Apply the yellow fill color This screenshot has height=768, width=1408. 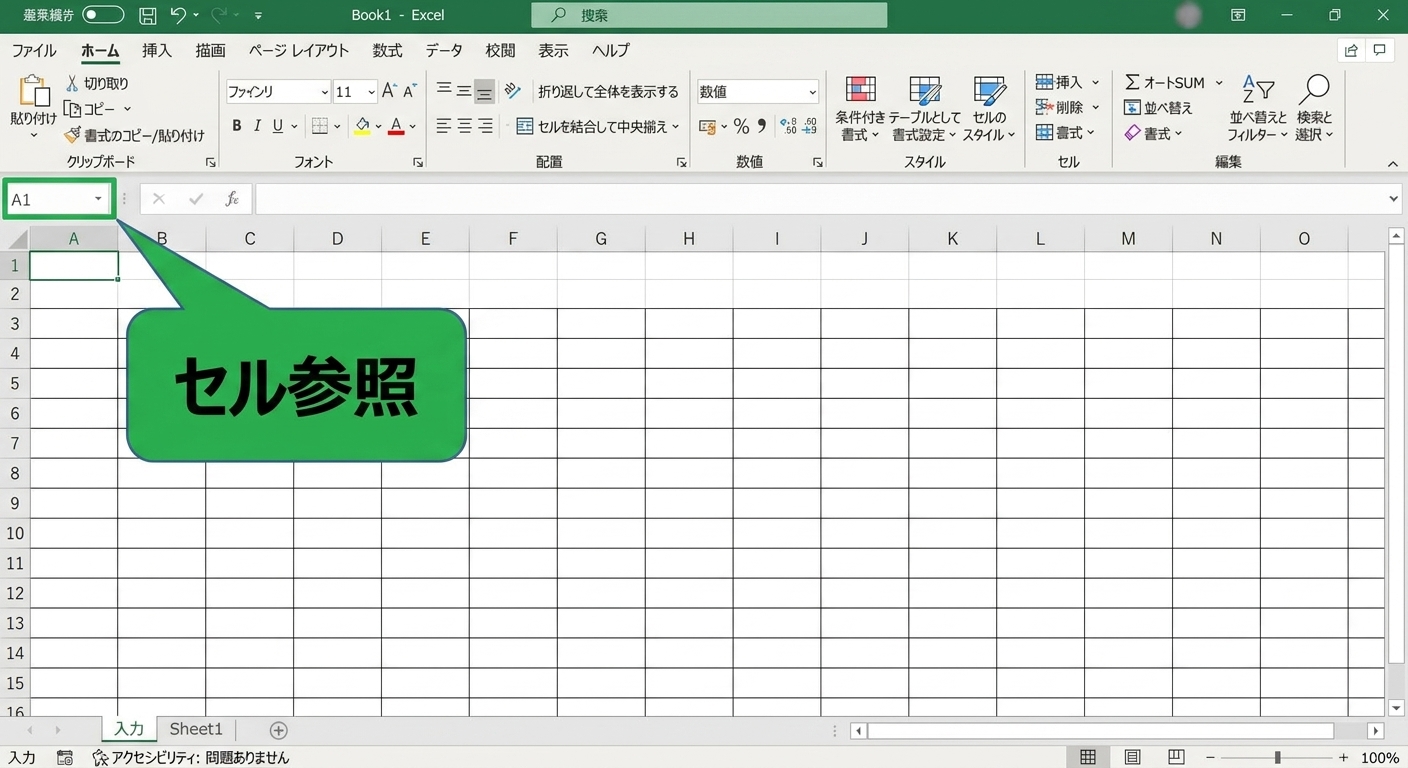point(362,126)
